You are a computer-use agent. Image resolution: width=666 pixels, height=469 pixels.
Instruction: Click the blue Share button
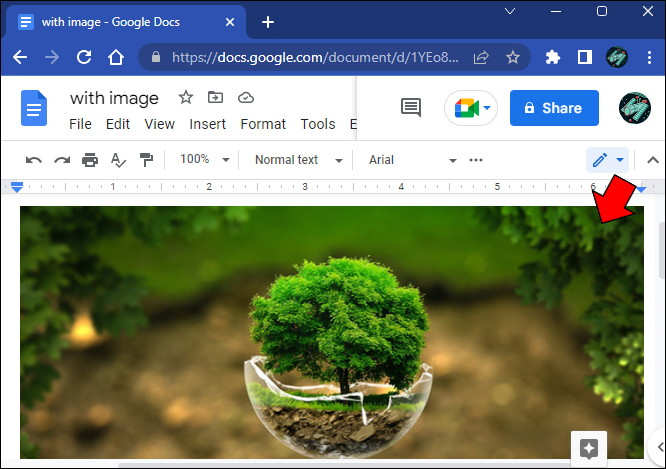pos(554,108)
